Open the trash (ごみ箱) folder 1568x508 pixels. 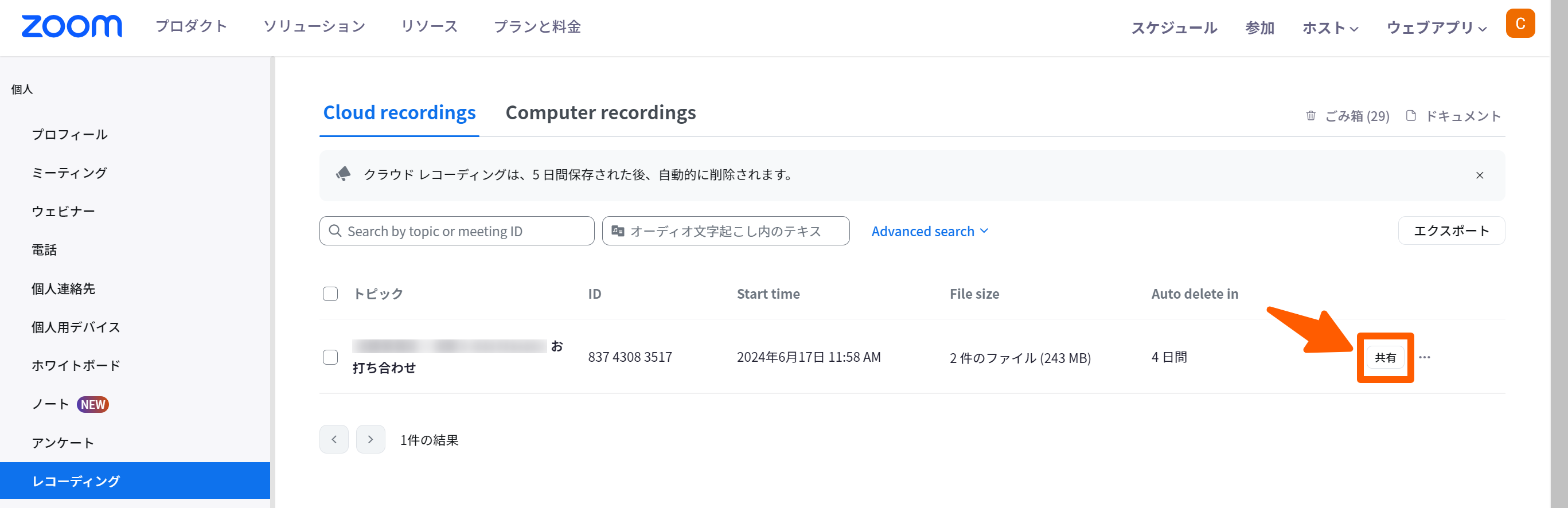pos(1348,116)
